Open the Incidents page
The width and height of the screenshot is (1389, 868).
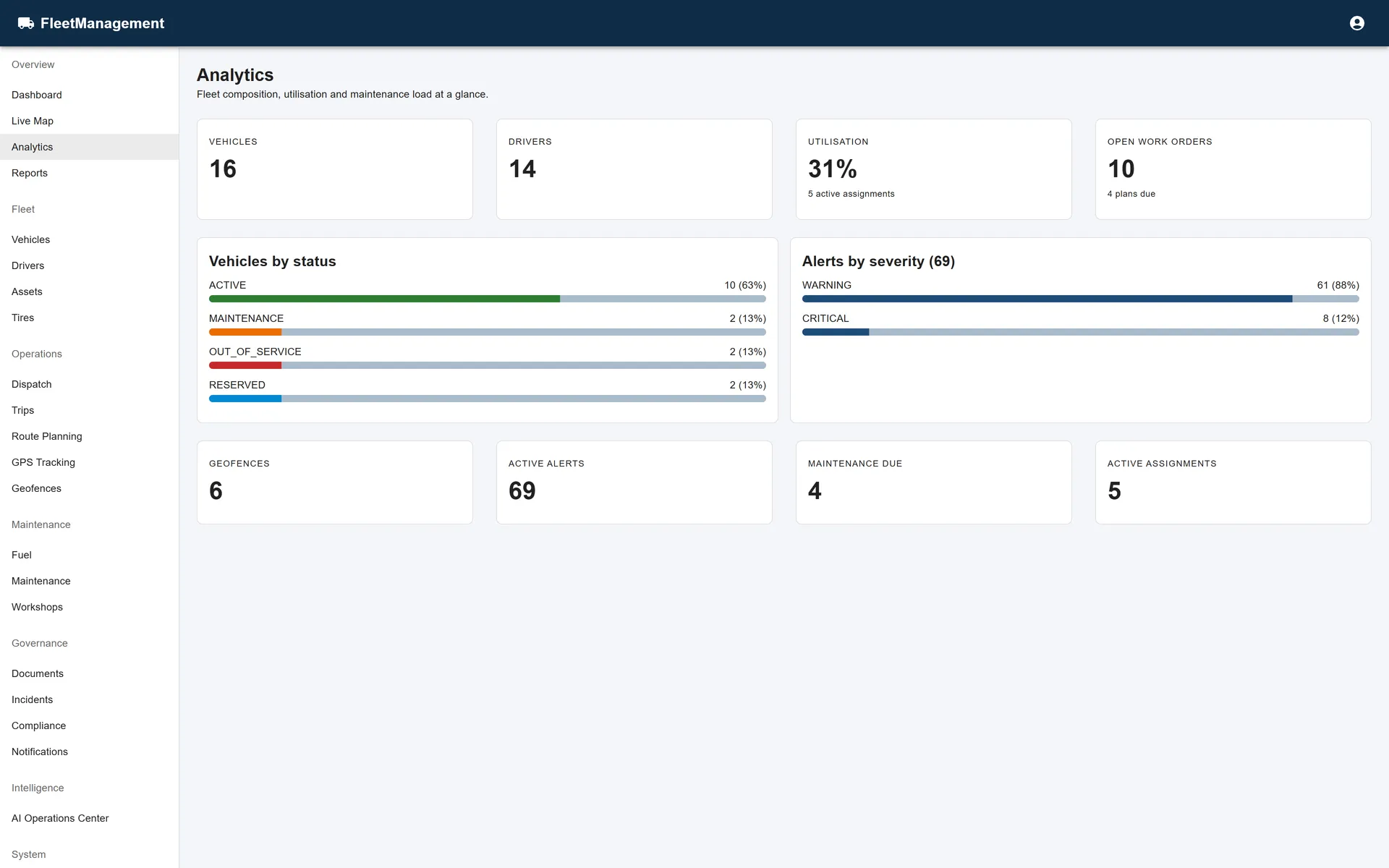(x=89, y=699)
